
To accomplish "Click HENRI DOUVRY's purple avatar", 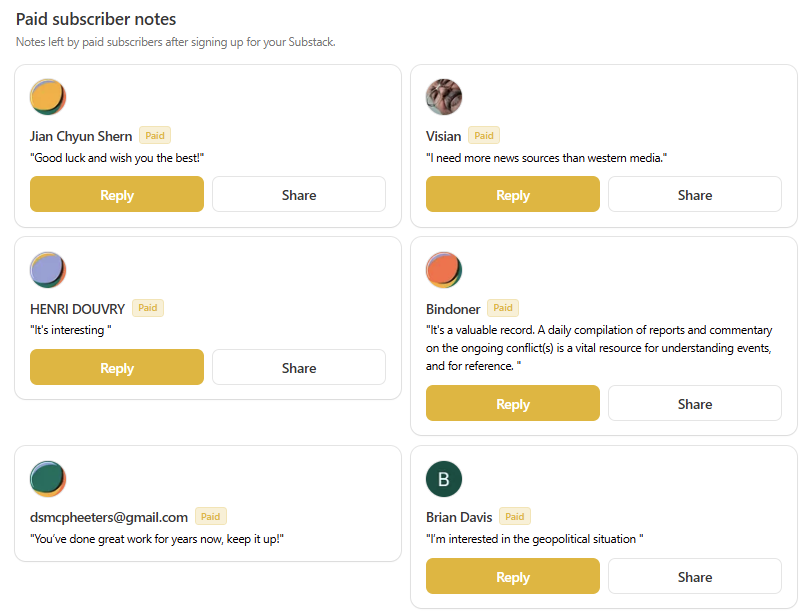I will (x=48, y=270).
